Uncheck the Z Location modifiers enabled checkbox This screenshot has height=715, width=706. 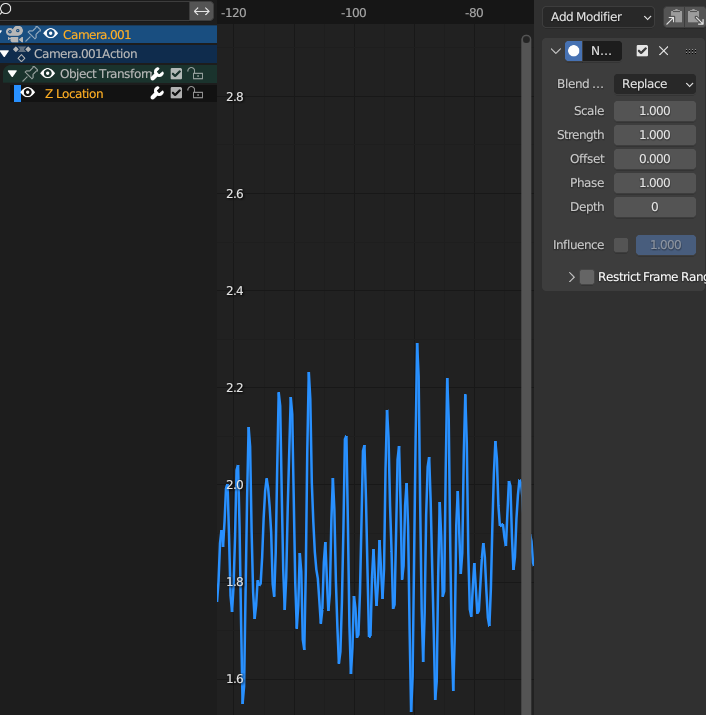(x=177, y=93)
